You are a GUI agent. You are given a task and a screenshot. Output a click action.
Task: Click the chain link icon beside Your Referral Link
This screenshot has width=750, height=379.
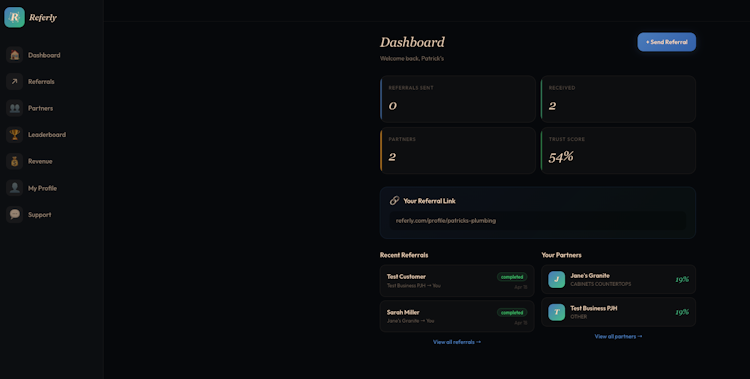pos(394,201)
